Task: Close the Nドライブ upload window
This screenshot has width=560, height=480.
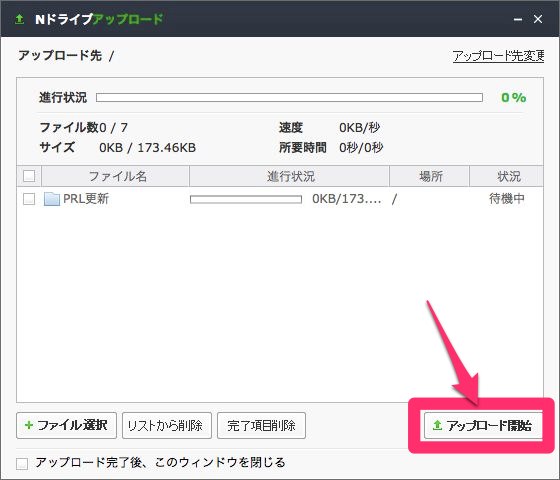Action: pyautogui.click(x=538, y=19)
